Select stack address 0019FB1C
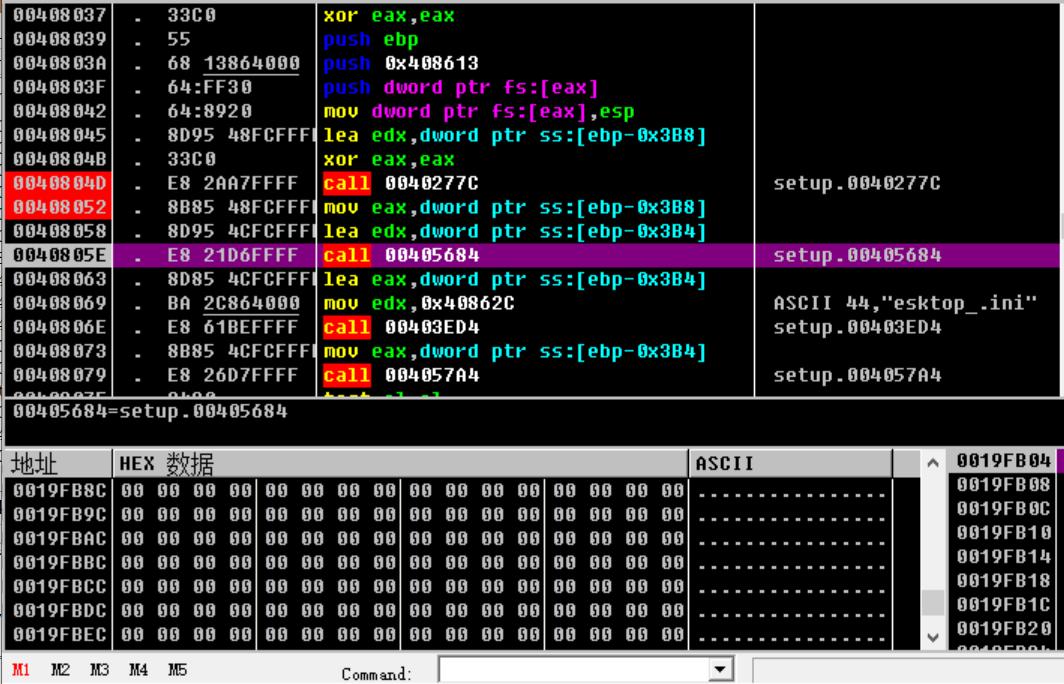Viewport: 1064px width, 684px height. [1004, 605]
